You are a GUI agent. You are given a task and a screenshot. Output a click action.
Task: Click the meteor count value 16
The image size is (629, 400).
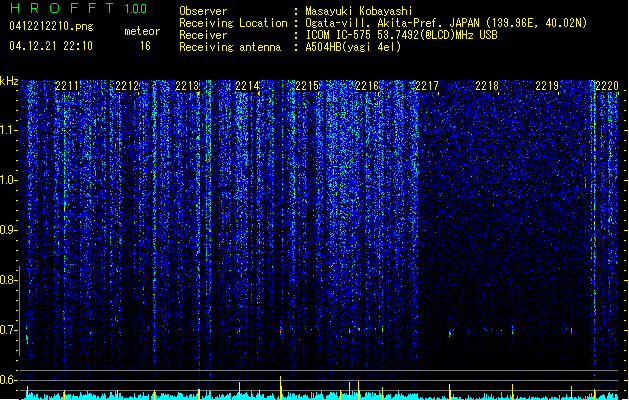point(145,46)
